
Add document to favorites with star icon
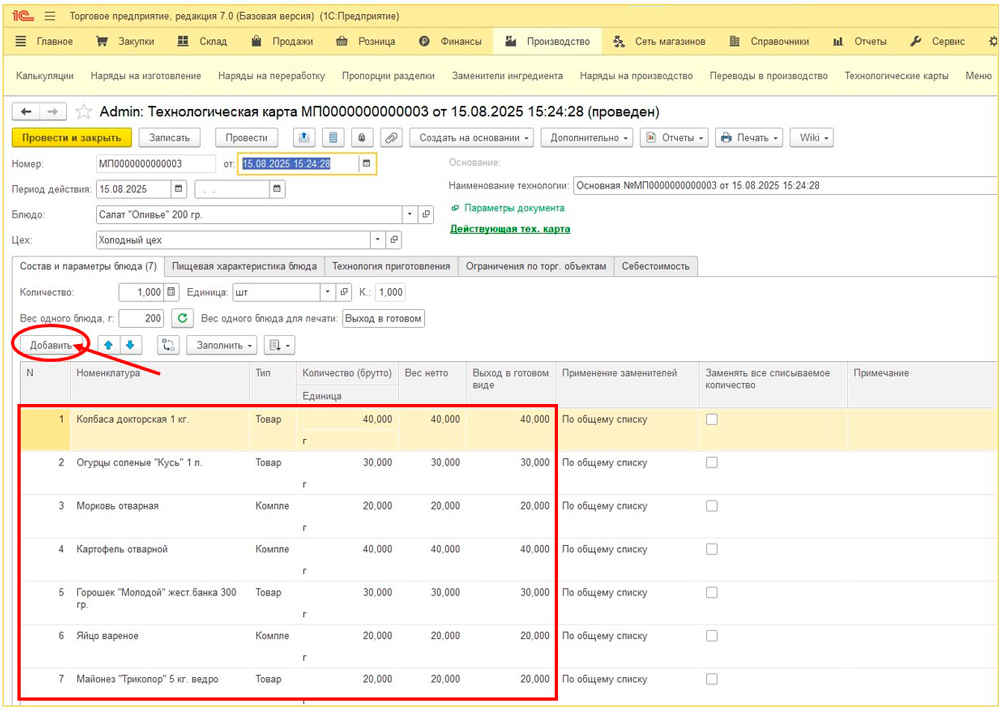pyautogui.click(x=84, y=112)
